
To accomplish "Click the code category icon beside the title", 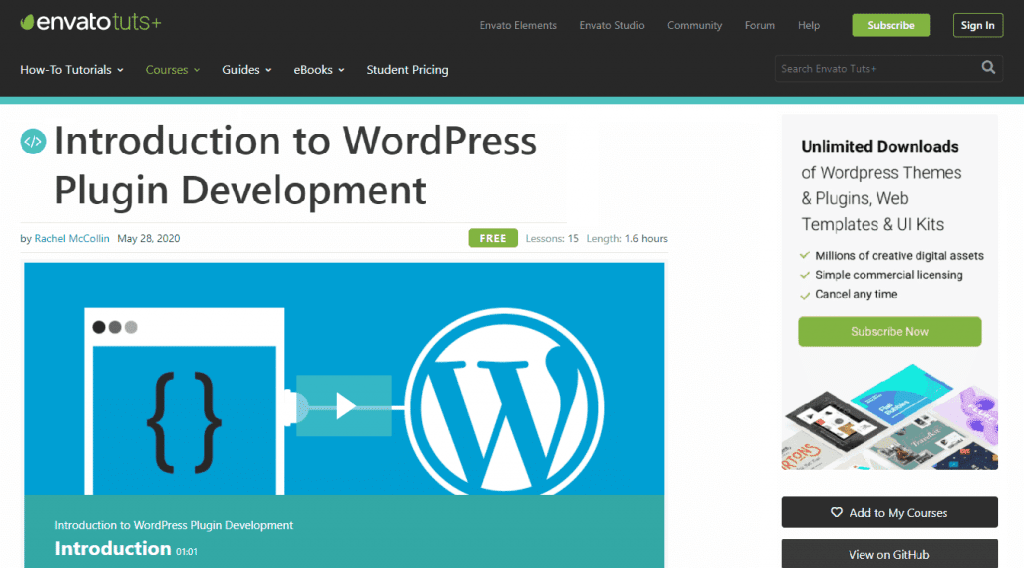I will point(33,141).
